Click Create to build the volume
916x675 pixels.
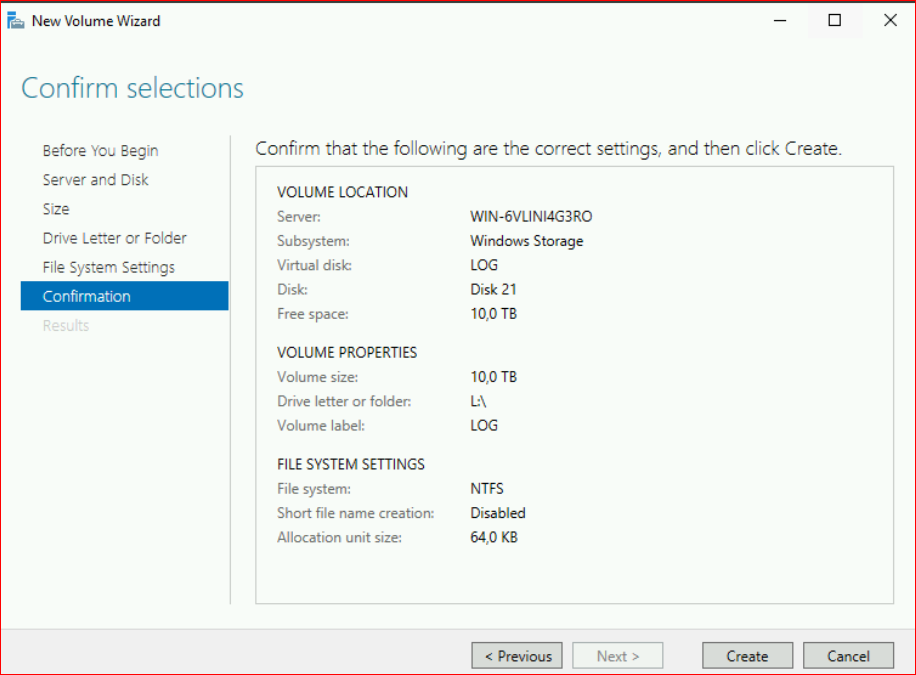click(747, 656)
